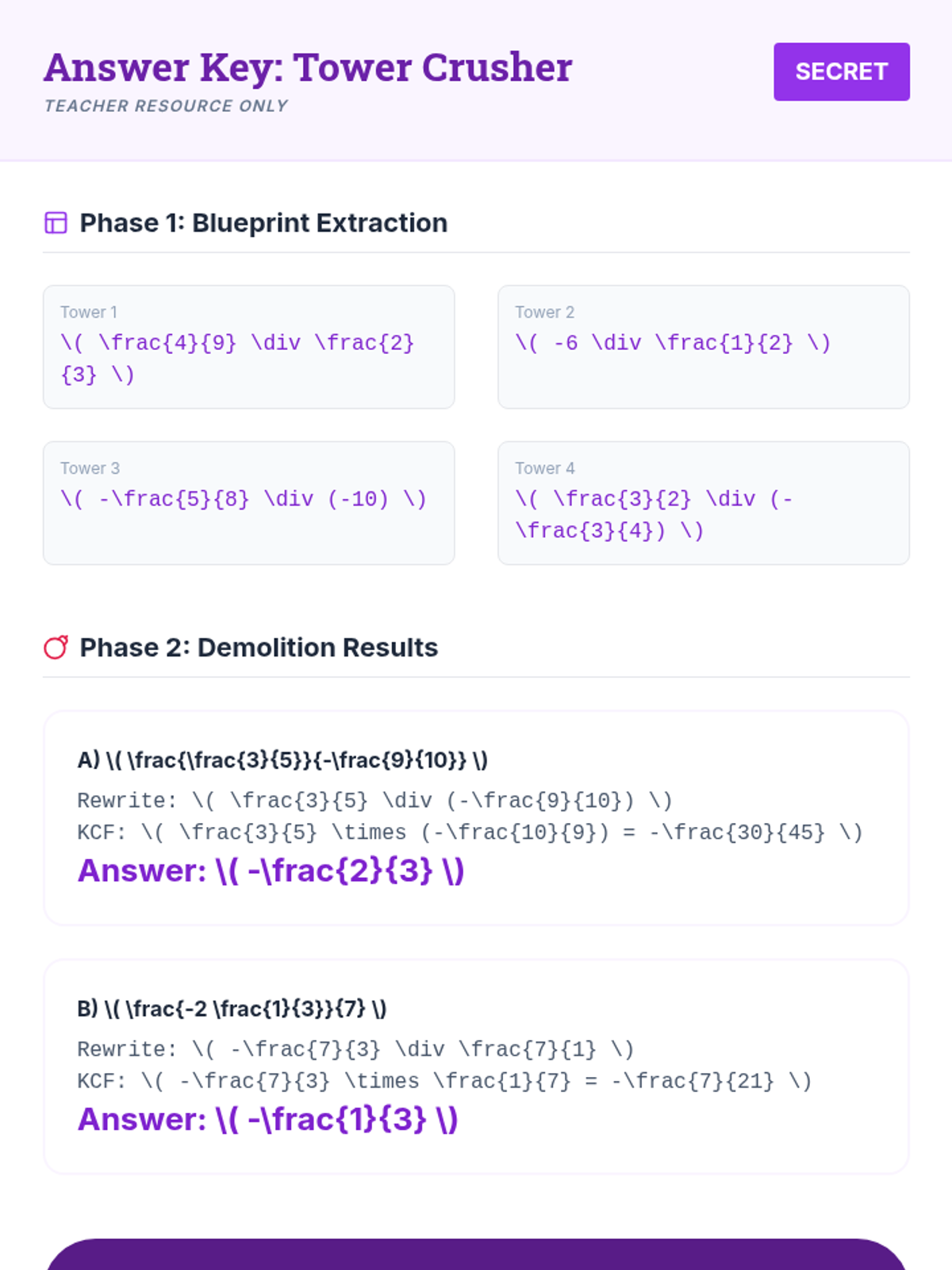952x1270 pixels.
Task: Click the Tower 4 expression card
Action: pyautogui.click(x=703, y=502)
